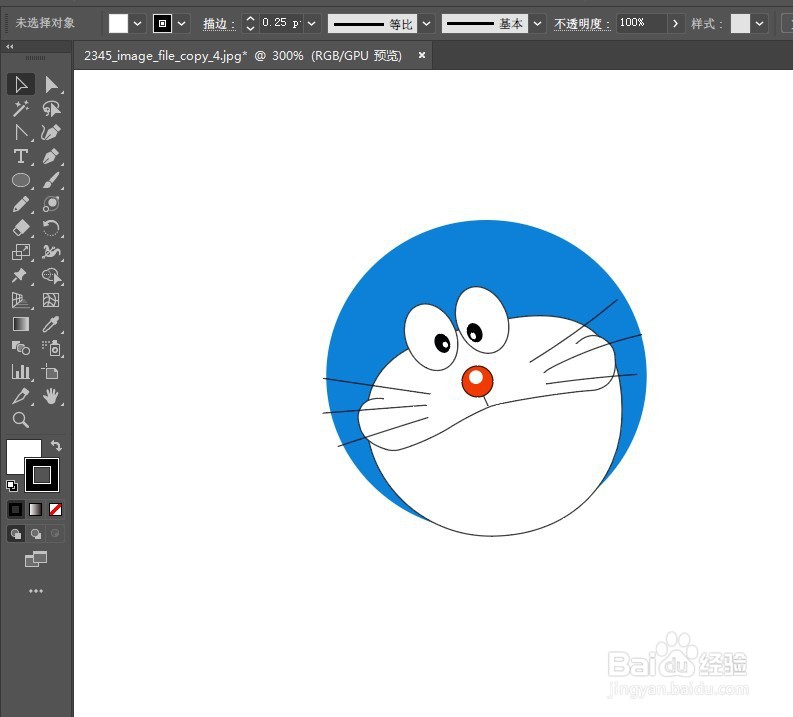Select the Ellipse tool

21,180
